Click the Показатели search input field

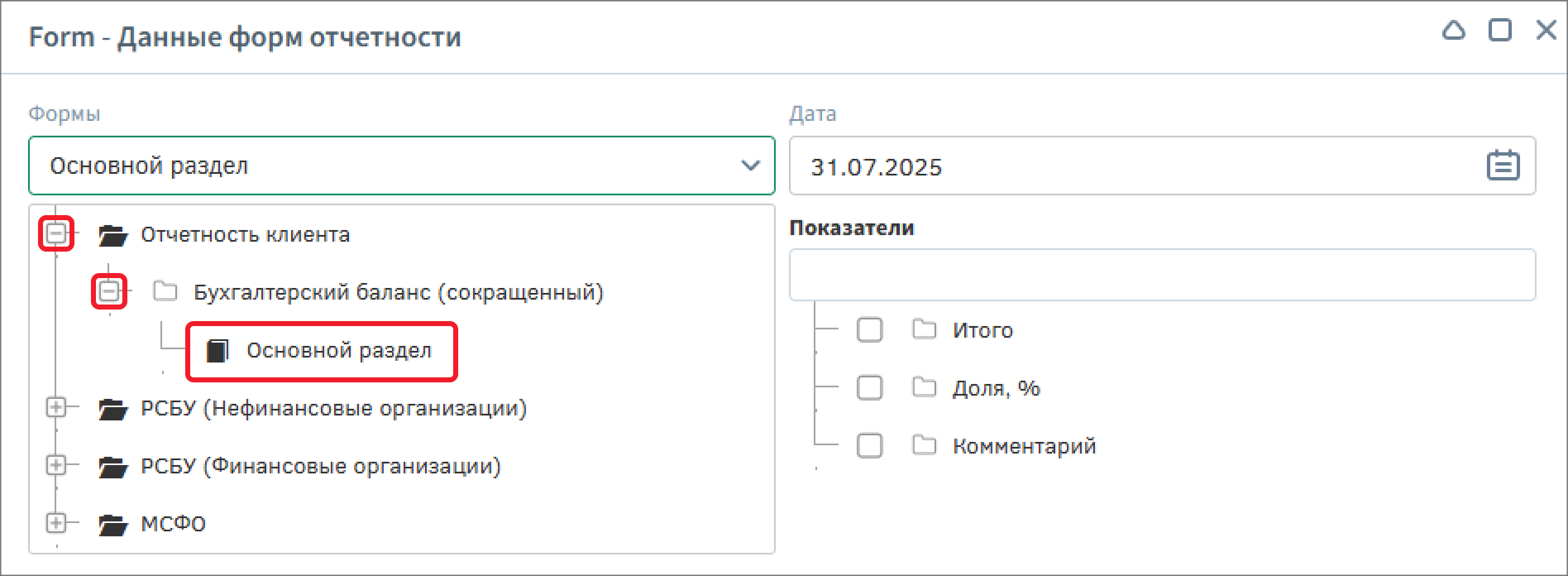pos(1162,275)
